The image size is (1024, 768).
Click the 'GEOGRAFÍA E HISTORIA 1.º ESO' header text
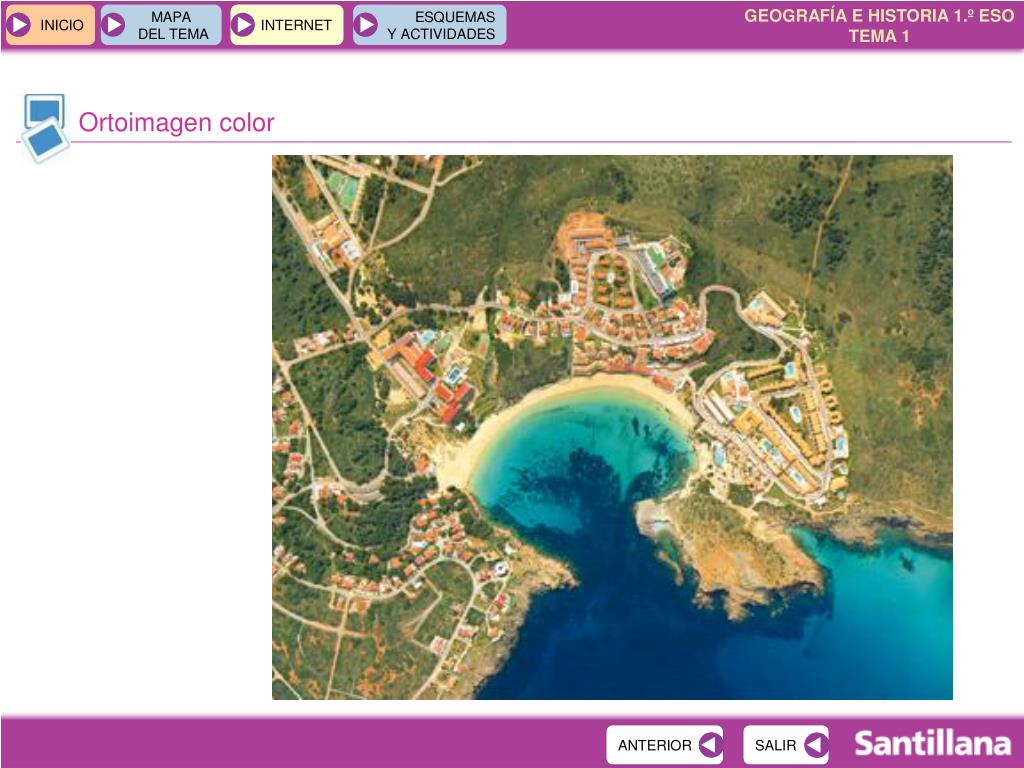879,16
